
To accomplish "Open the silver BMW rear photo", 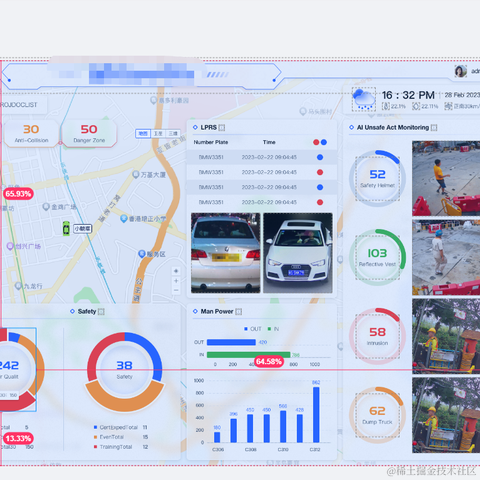I will 226,253.
